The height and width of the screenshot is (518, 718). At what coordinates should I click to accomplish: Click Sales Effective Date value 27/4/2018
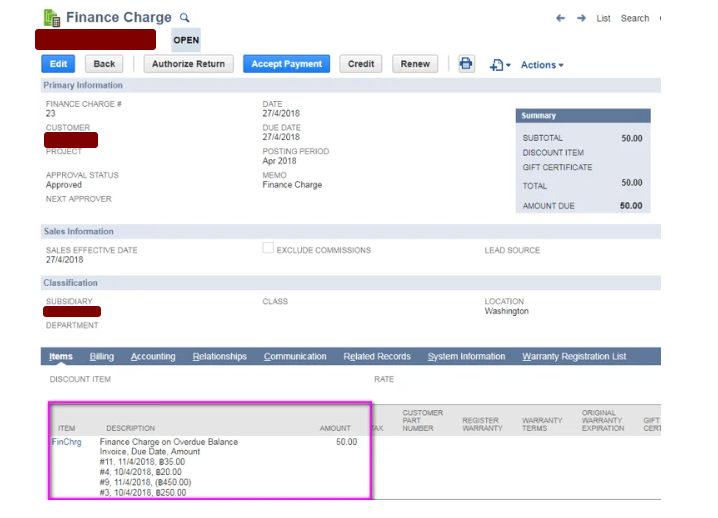(x=65, y=260)
